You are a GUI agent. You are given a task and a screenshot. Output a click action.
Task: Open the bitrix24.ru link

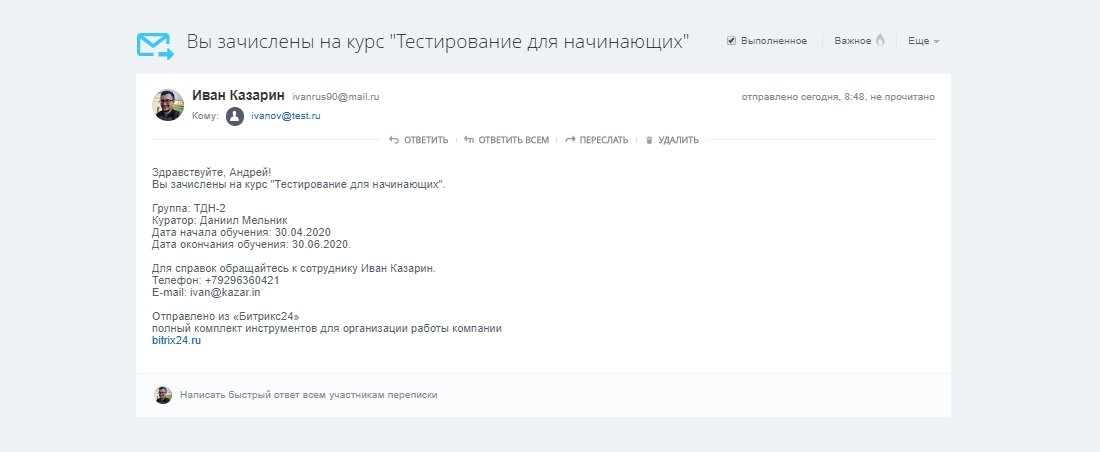click(x=176, y=341)
